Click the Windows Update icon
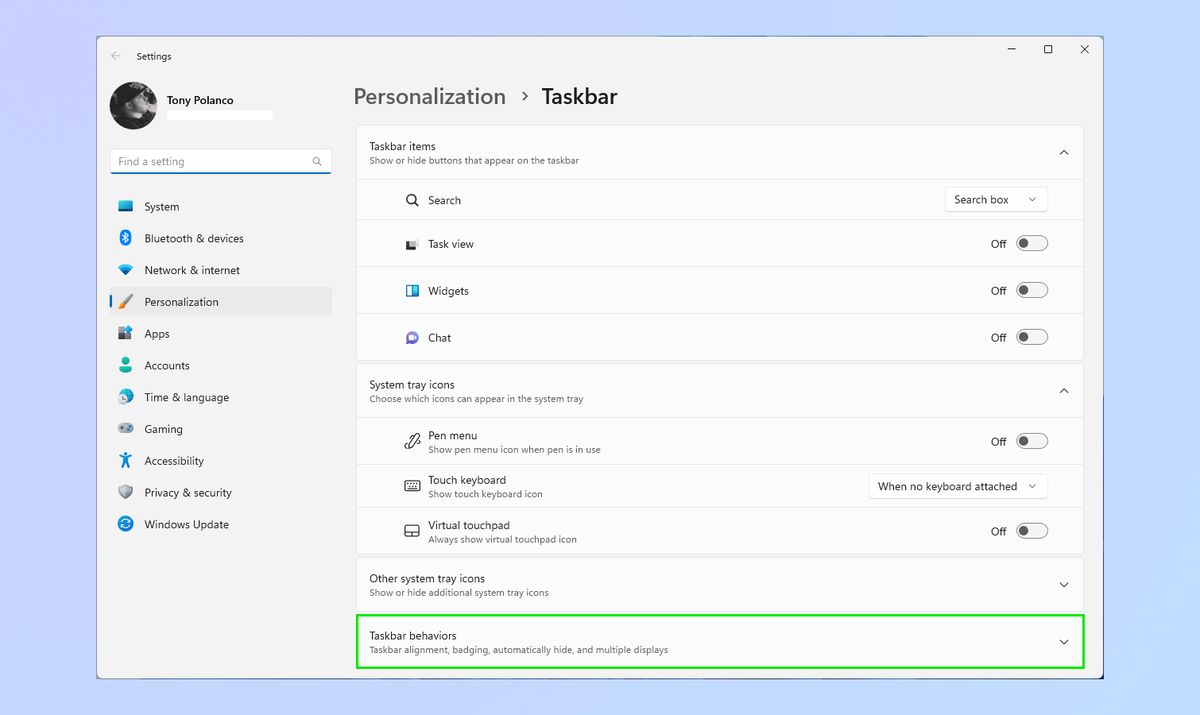Viewport: 1200px width, 715px height. (x=125, y=524)
